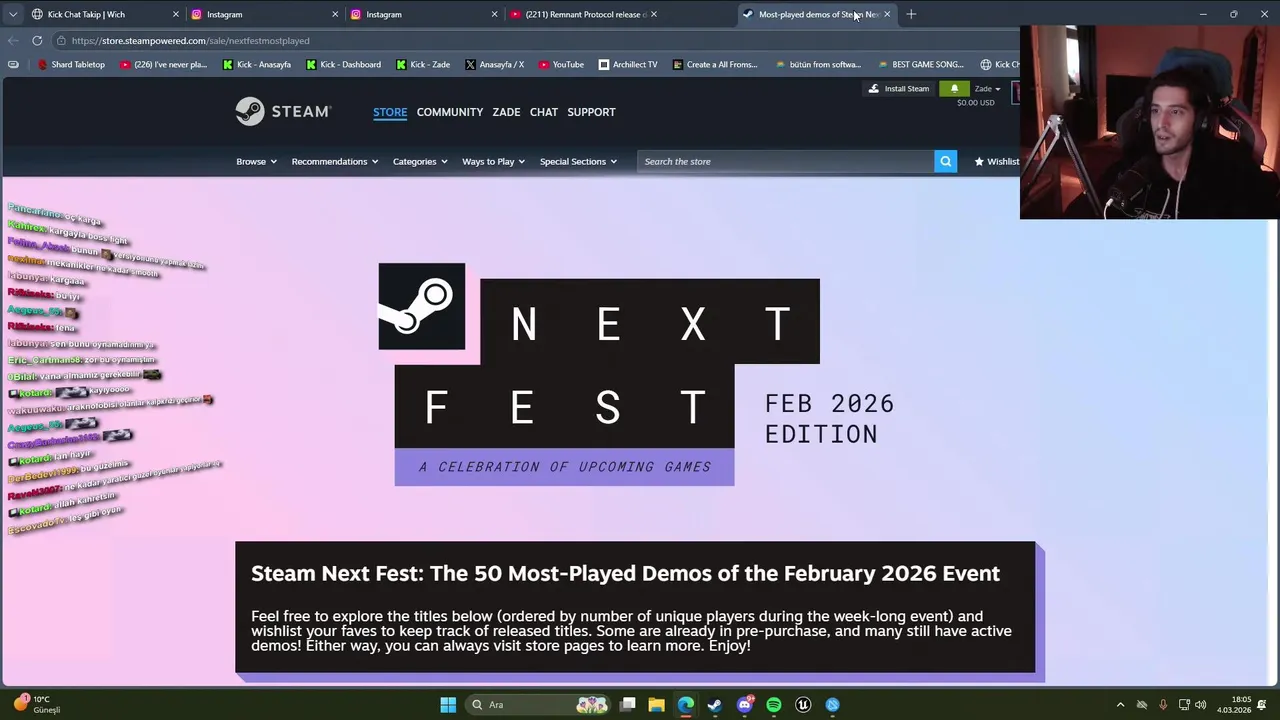Open the Wishlist link

click(x=997, y=161)
